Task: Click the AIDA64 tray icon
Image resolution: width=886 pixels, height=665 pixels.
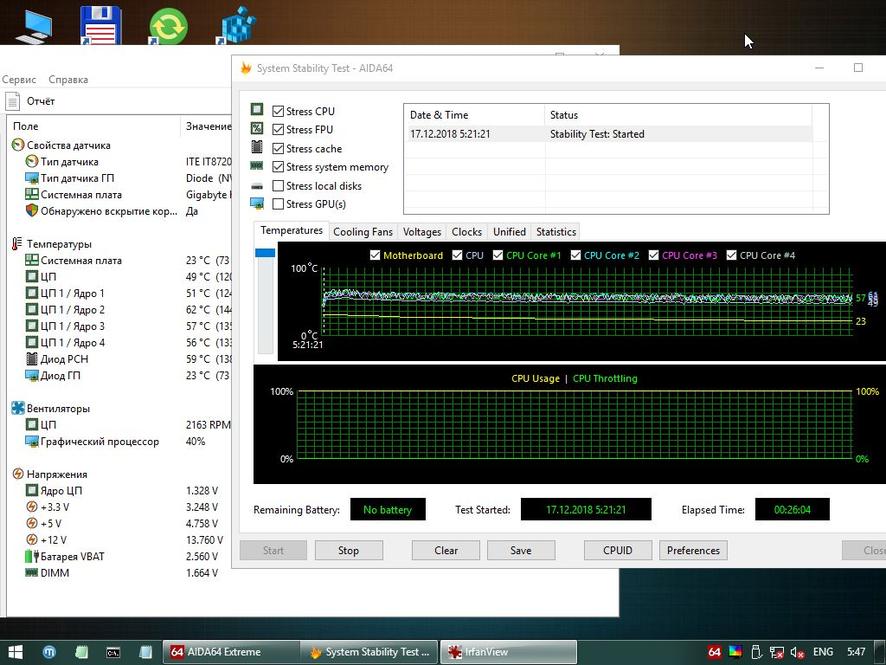Action: (714, 652)
